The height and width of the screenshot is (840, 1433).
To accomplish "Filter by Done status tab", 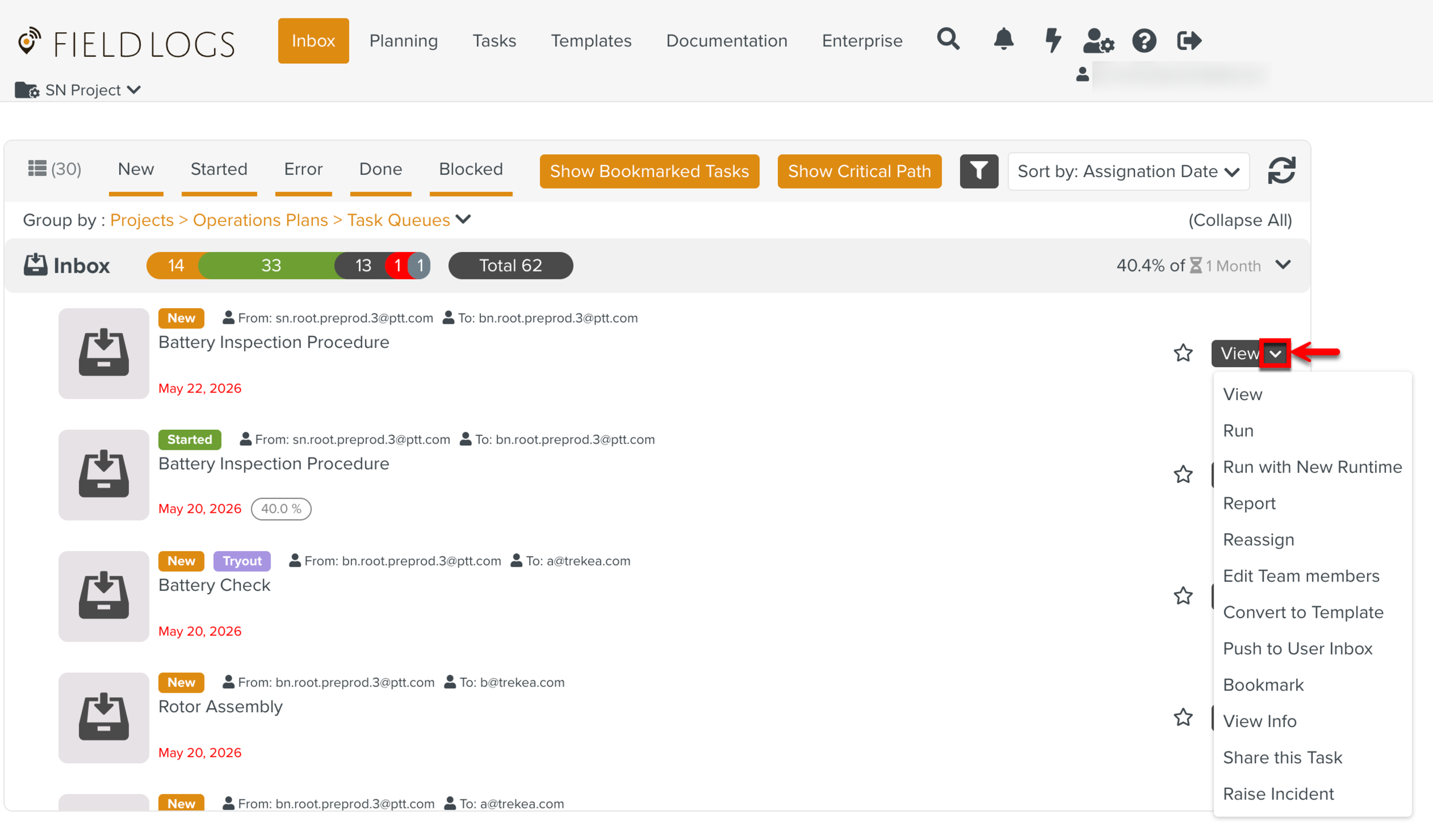I will (x=381, y=170).
